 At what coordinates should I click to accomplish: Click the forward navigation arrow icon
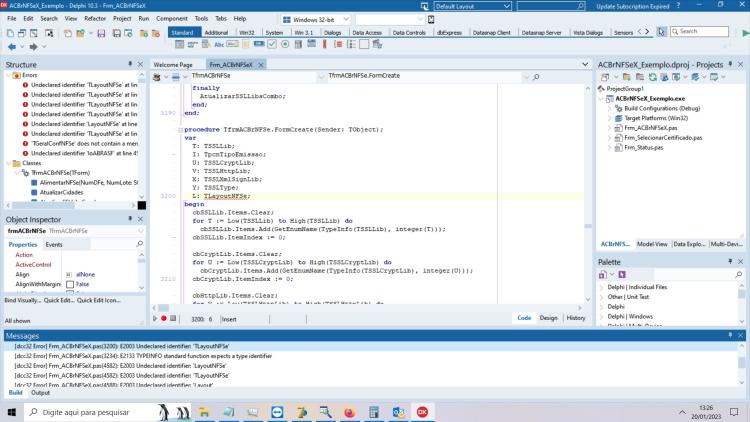click(x=33, y=47)
